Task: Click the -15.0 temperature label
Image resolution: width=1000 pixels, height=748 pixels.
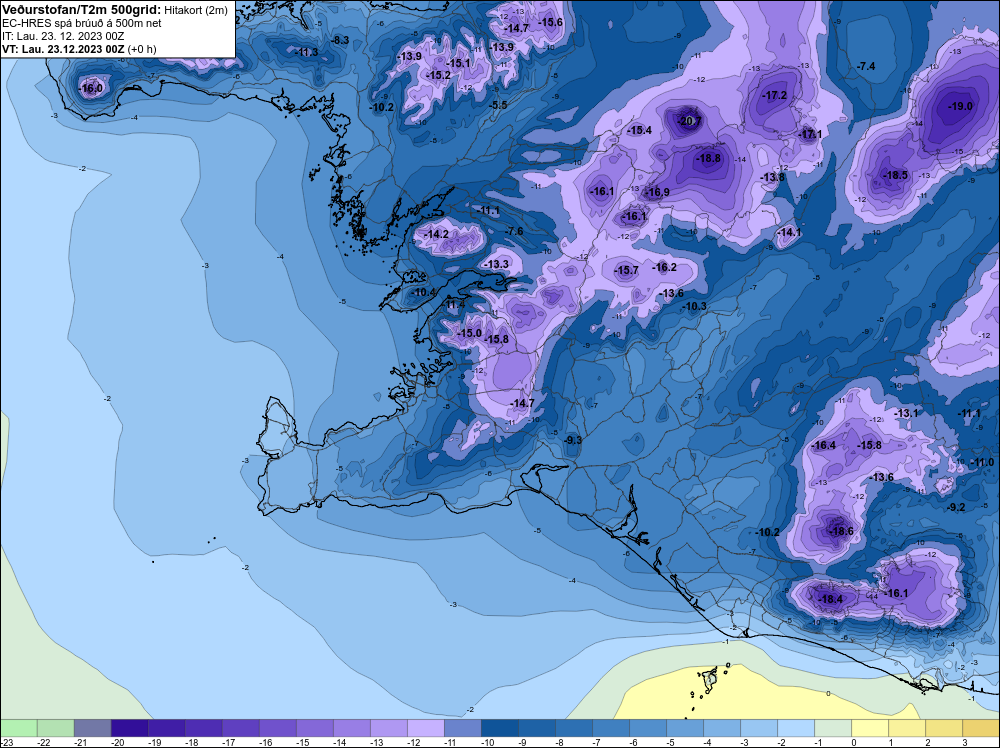Action: click(x=470, y=333)
